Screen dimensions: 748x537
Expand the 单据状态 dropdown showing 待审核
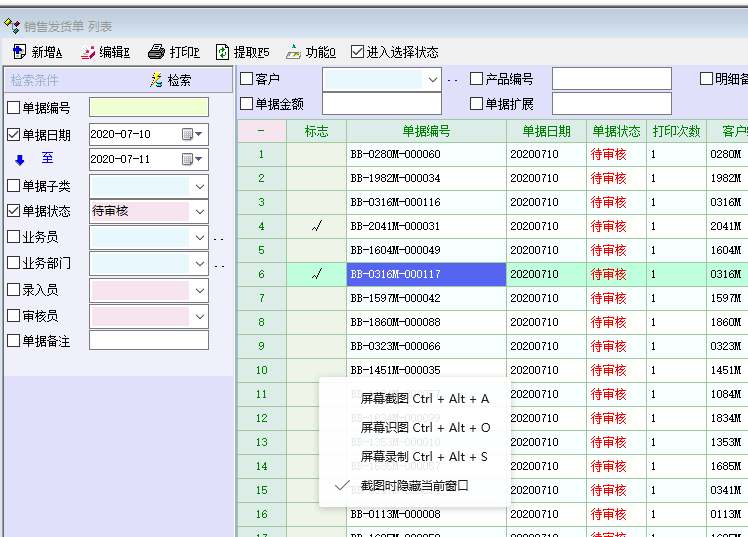[x=200, y=211]
